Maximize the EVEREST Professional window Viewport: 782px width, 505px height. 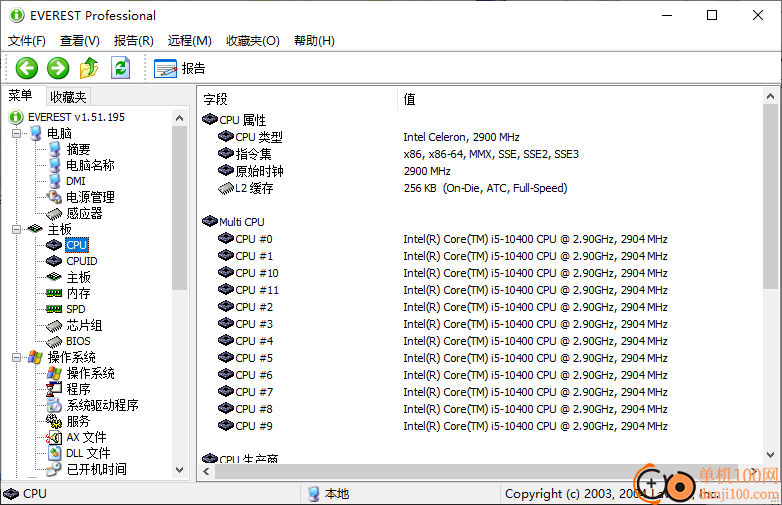click(712, 15)
